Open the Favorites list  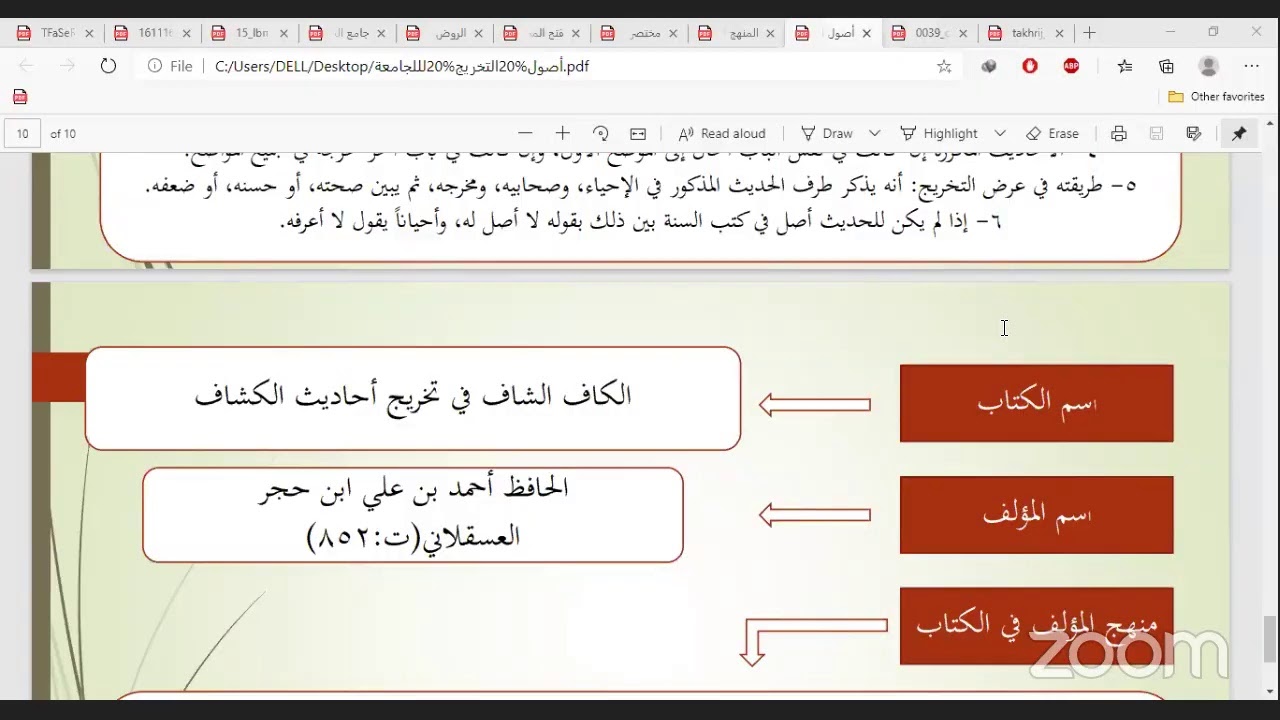(x=1125, y=66)
